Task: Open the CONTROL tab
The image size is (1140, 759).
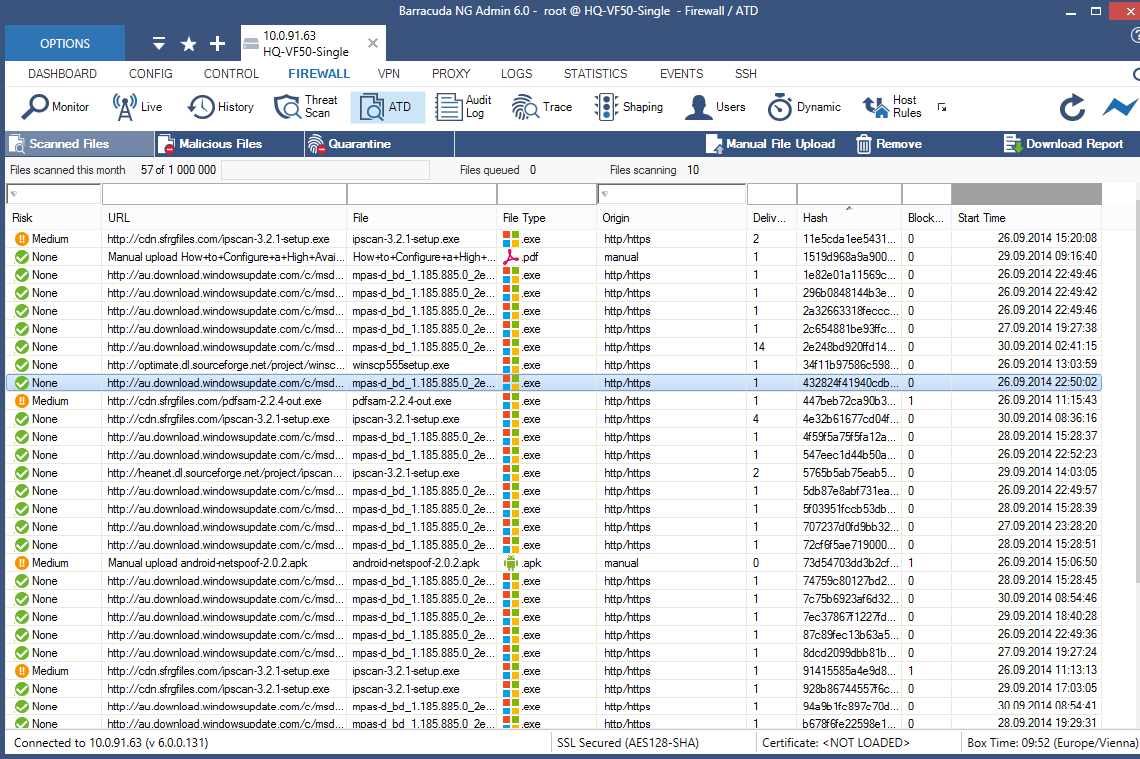Action: [x=231, y=73]
